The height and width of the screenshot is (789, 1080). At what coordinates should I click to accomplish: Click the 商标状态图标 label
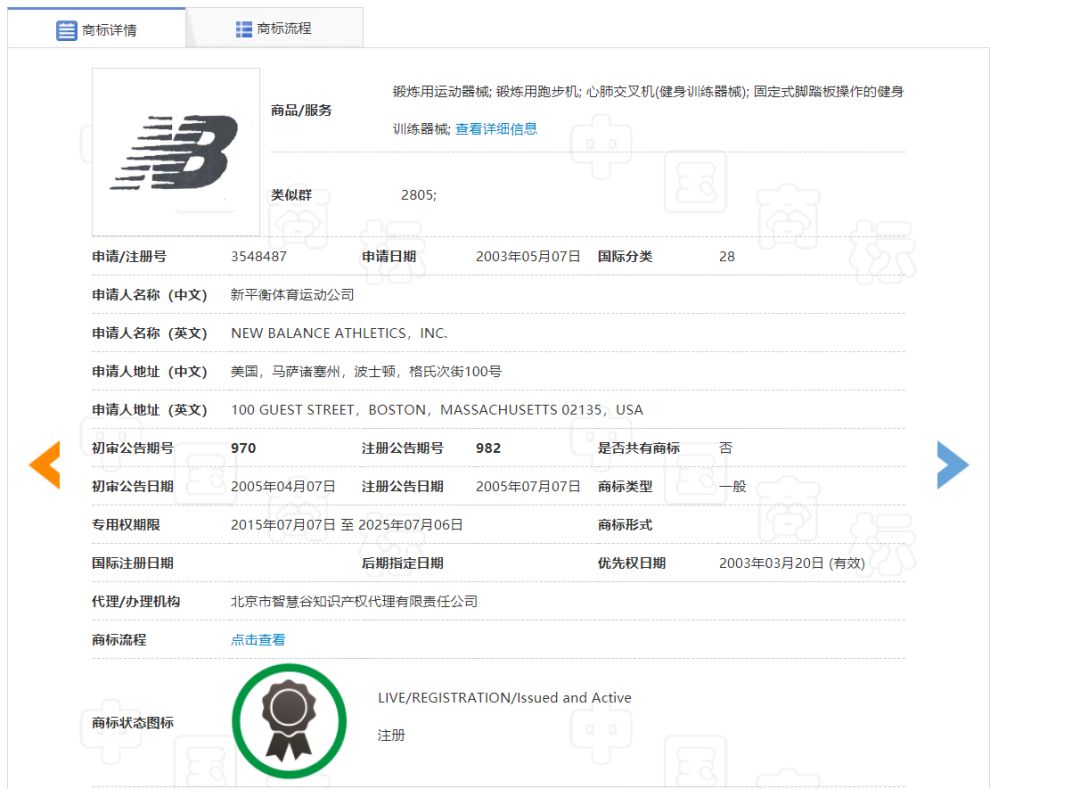click(x=133, y=722)
